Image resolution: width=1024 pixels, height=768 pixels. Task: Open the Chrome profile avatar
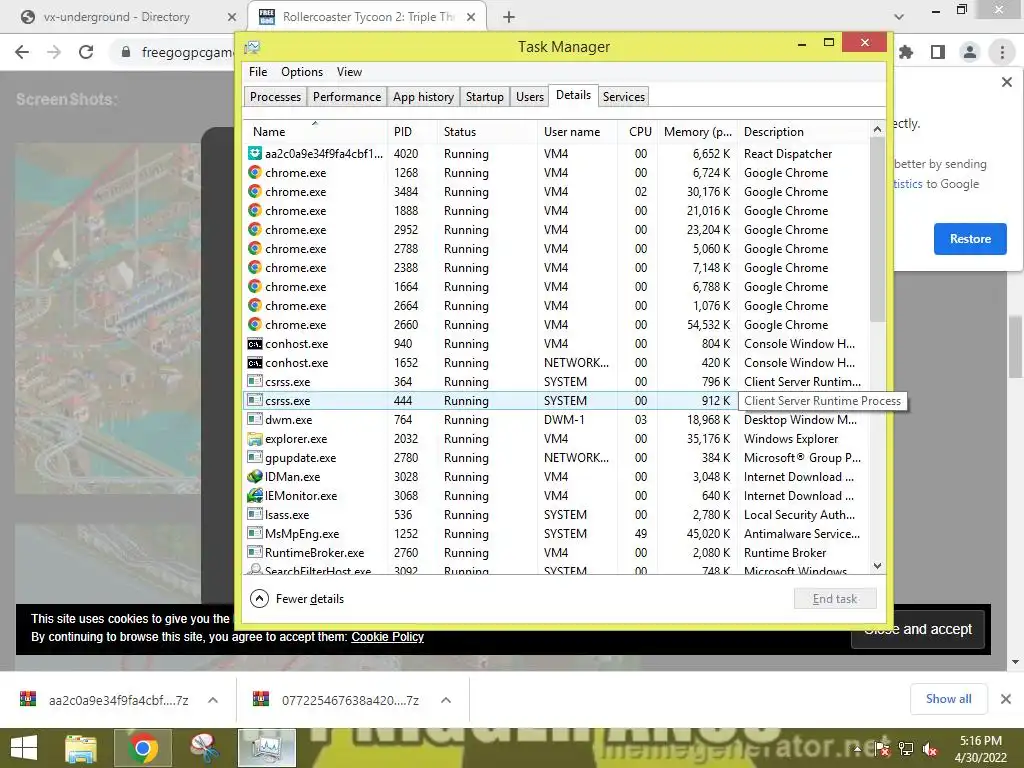(x=970, y=52)
